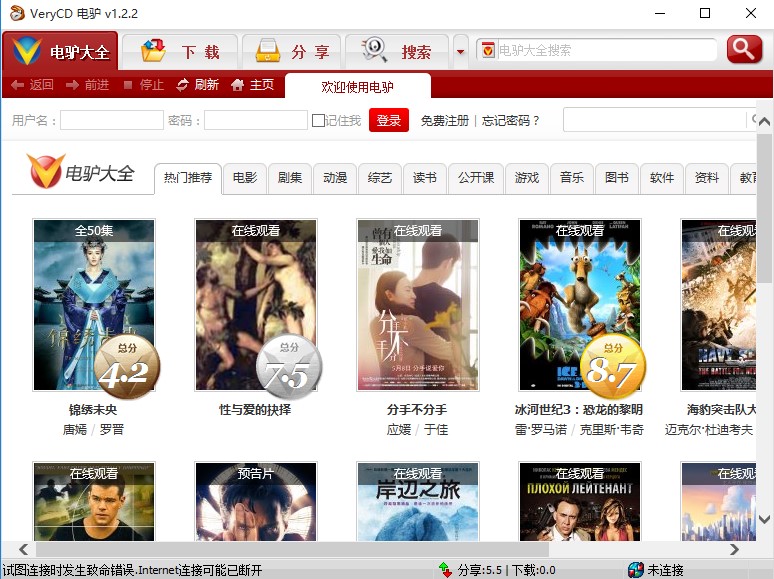Screen dimensions: 774x579
Task: Open the 分手不分手 poster thumbnail
Action: 418,305
